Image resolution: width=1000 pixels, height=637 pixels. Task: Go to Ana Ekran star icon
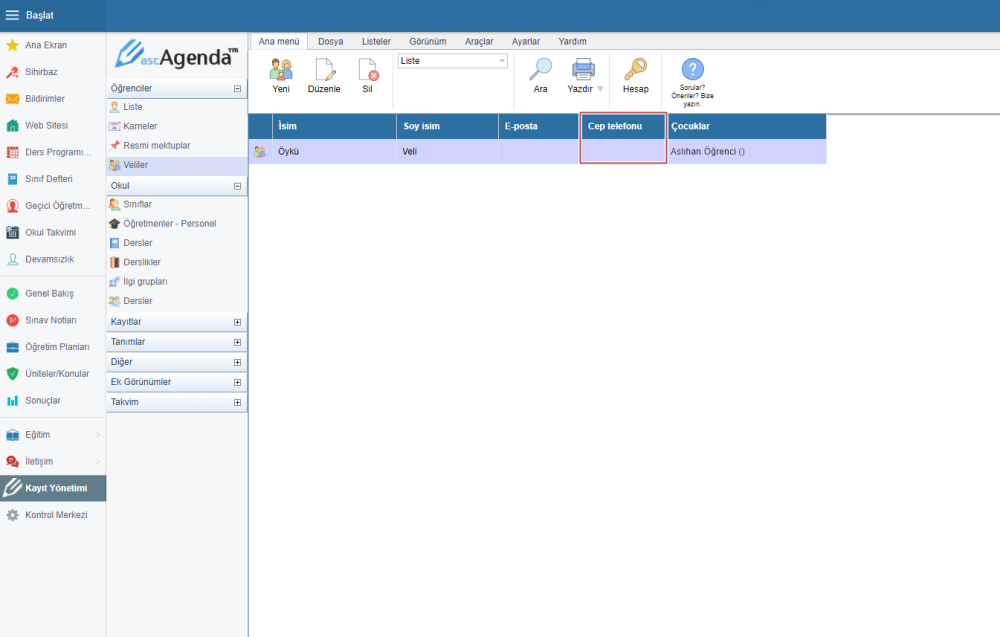pos(12,45)
